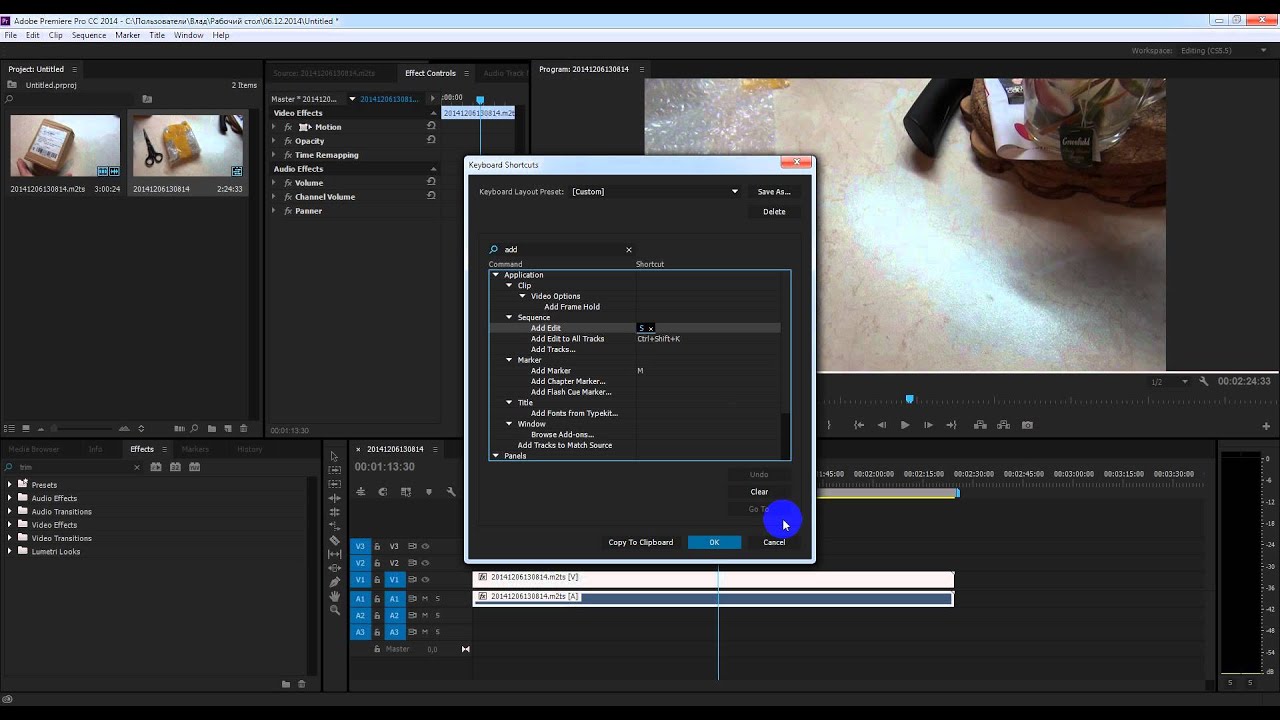Click the Lift button in Program Monitor
Viewport: 1280px width, 720px height.
click(980, 425)
